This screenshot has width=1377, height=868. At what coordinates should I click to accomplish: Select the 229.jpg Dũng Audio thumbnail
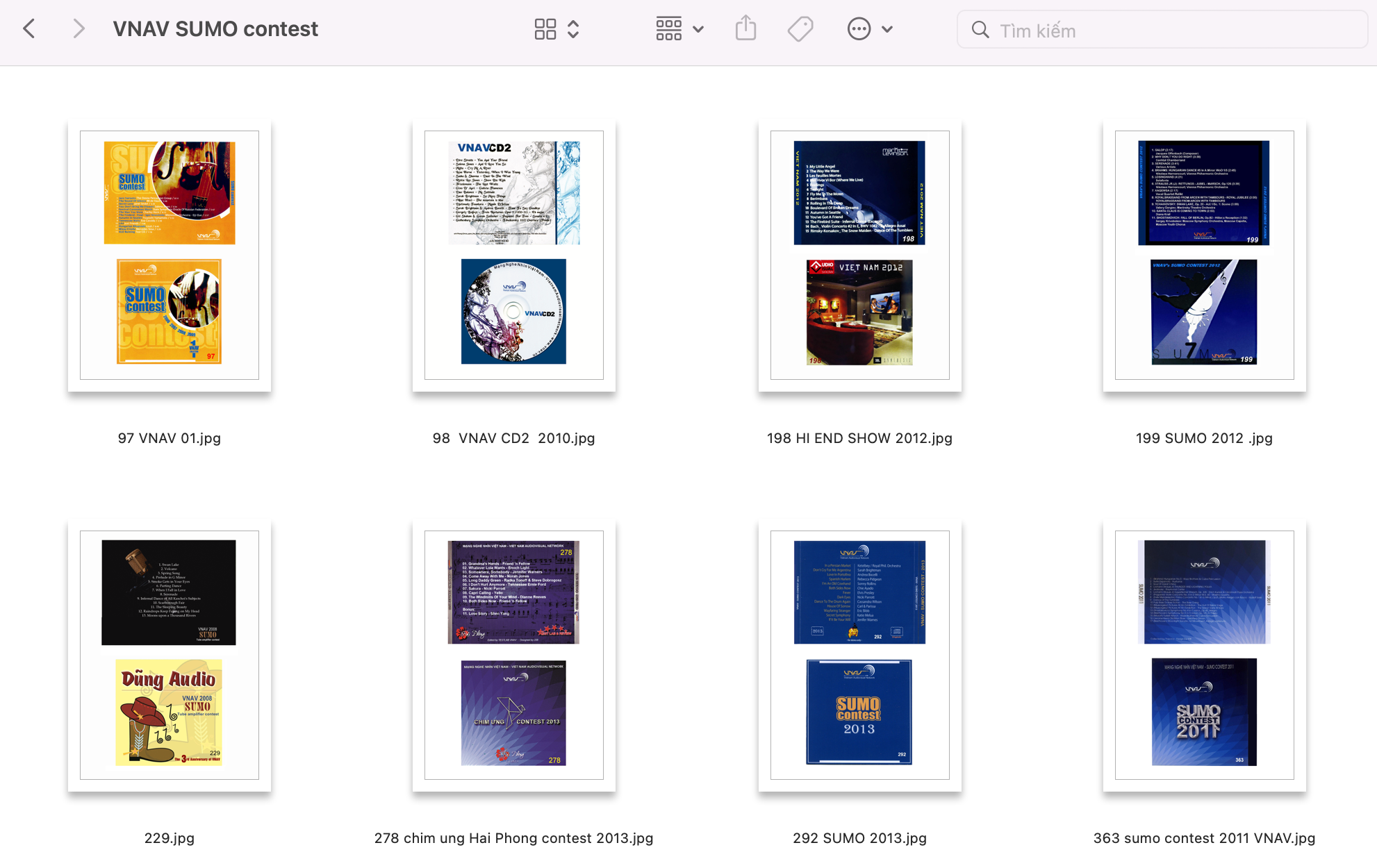click(170, 655)
